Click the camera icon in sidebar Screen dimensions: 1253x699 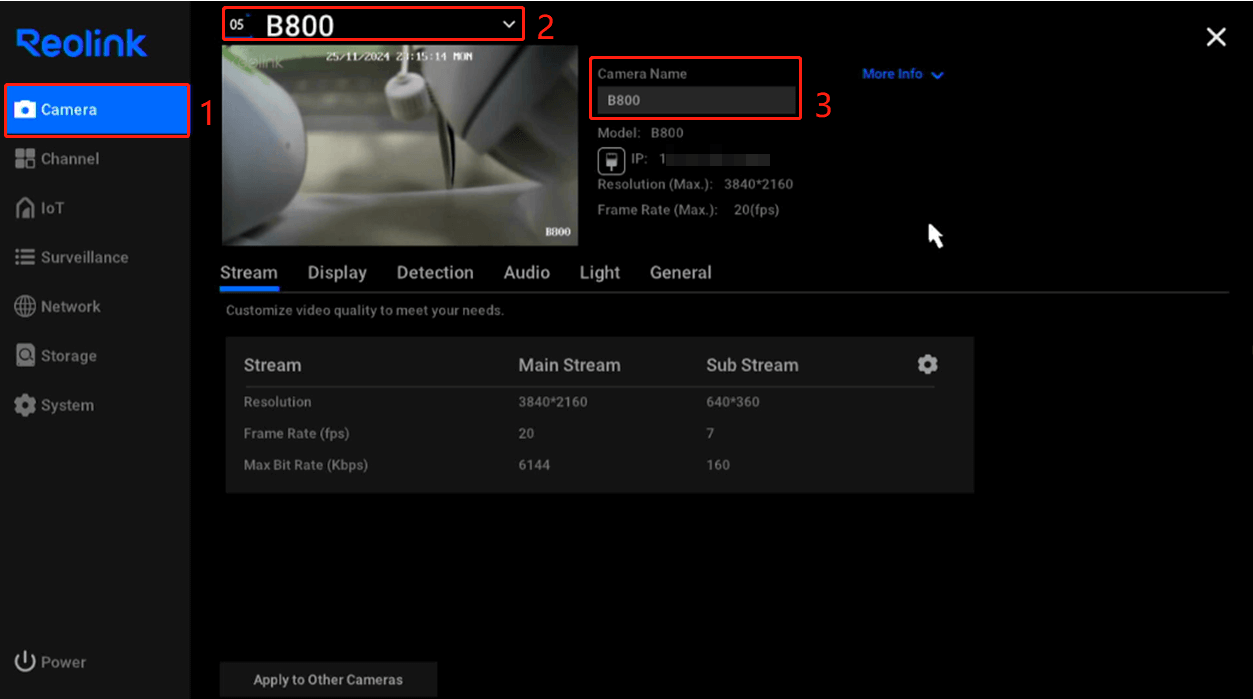(25, 110)
